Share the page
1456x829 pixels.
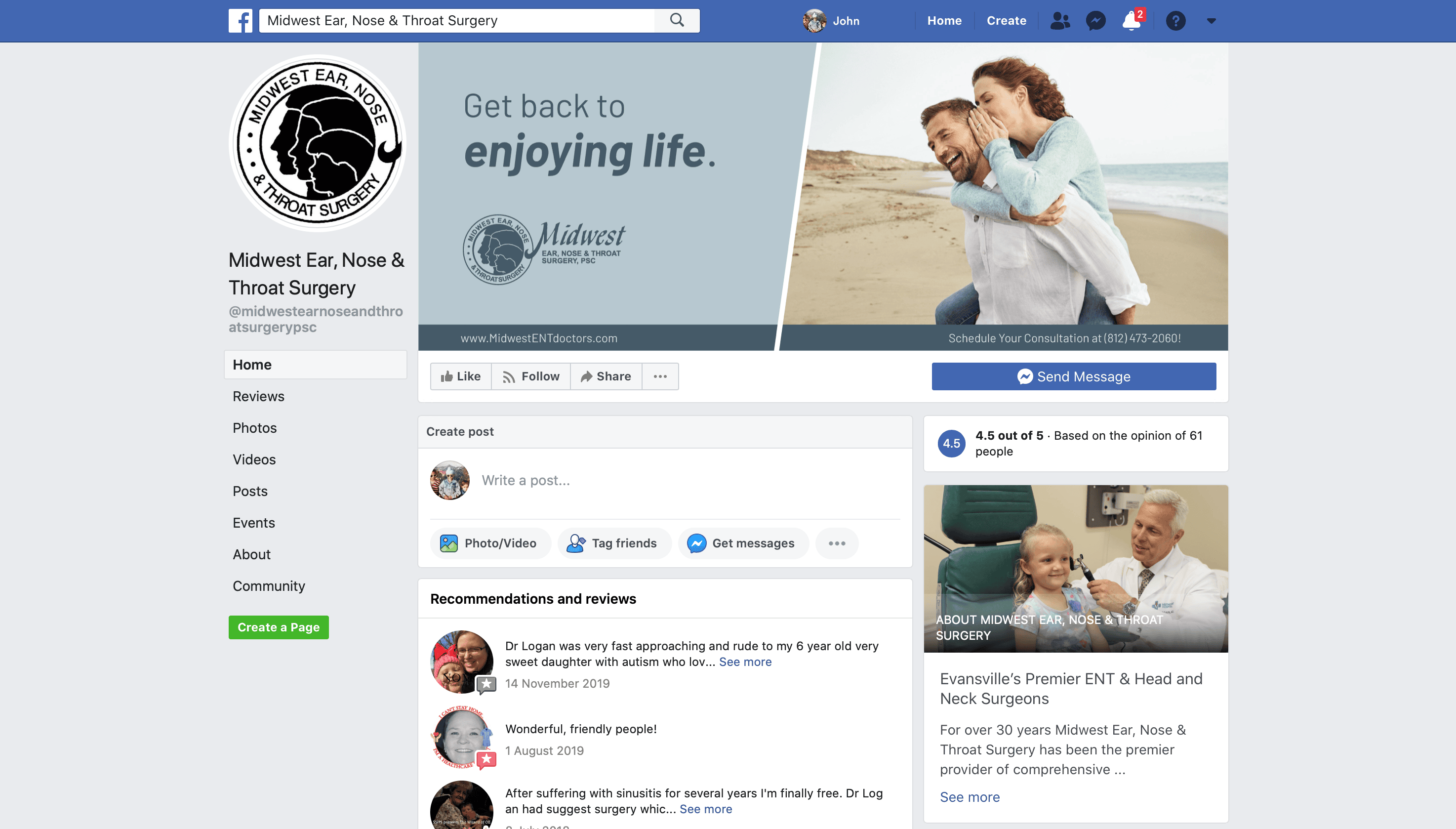coord(606,376)
